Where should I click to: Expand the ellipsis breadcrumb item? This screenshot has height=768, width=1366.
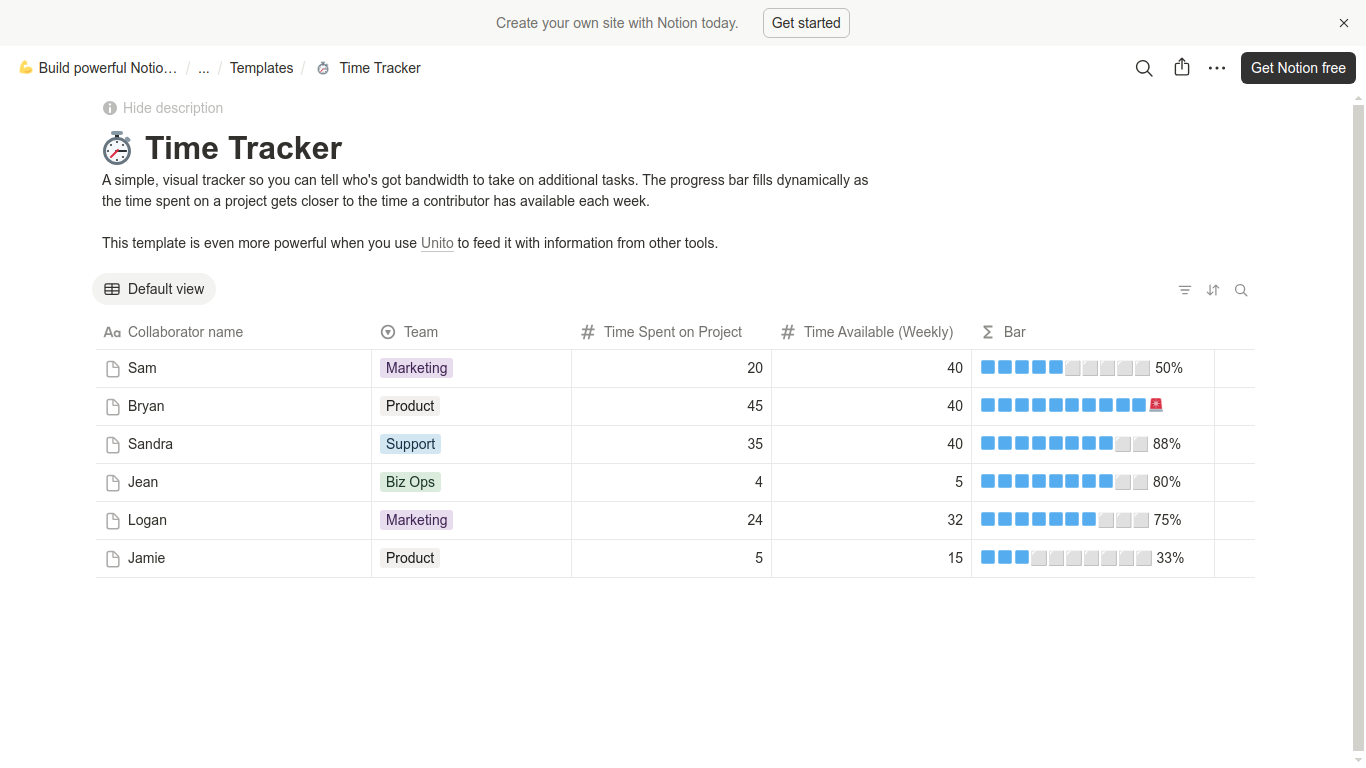tap(204, 68)
